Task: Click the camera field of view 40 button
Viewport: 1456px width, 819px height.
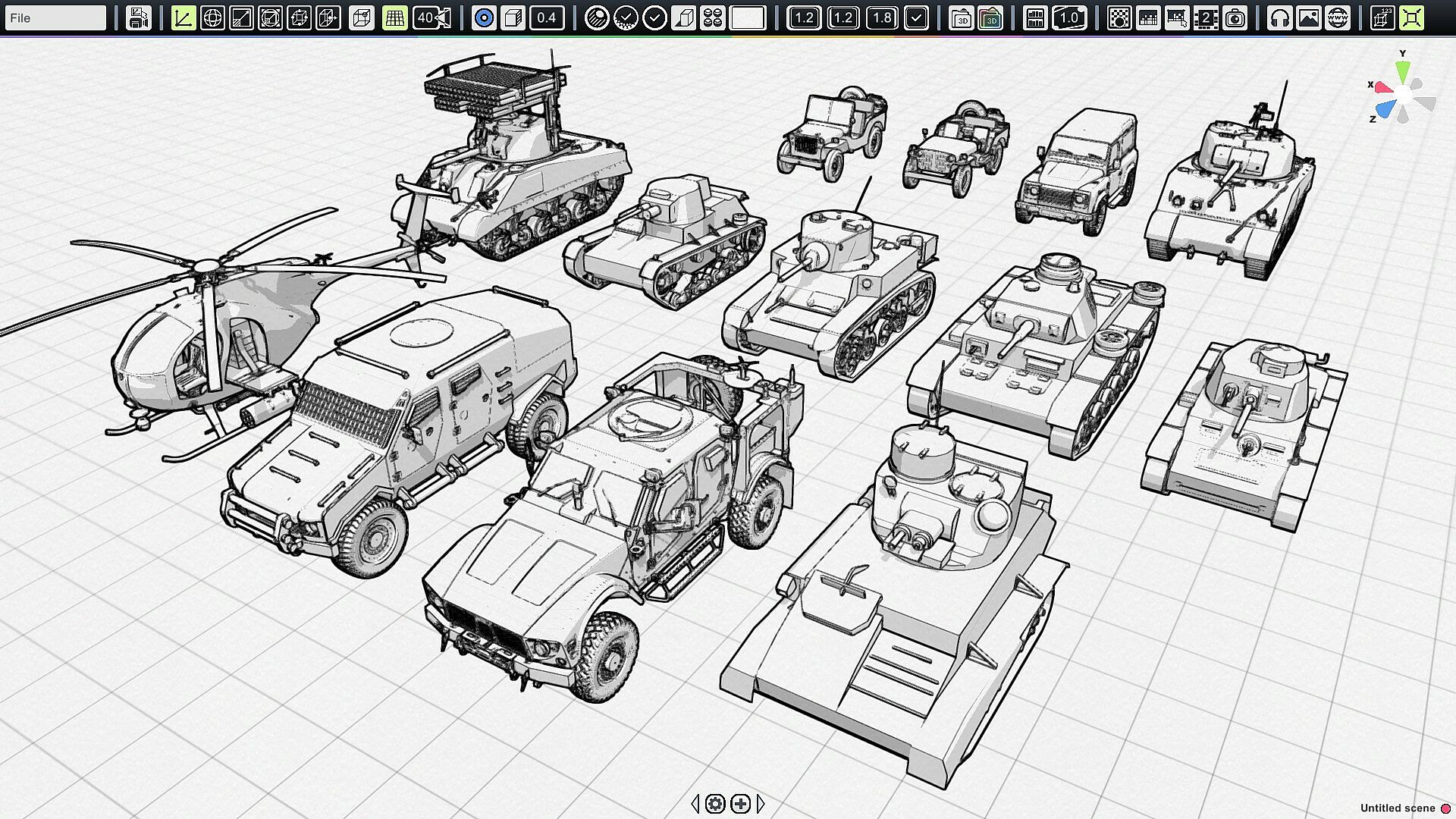Action: [432, 17]
